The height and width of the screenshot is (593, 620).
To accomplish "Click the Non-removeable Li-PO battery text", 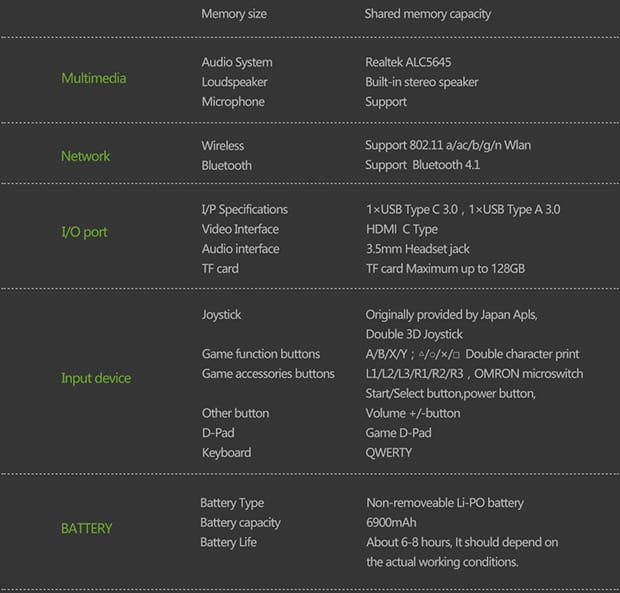I will point(444,503).
